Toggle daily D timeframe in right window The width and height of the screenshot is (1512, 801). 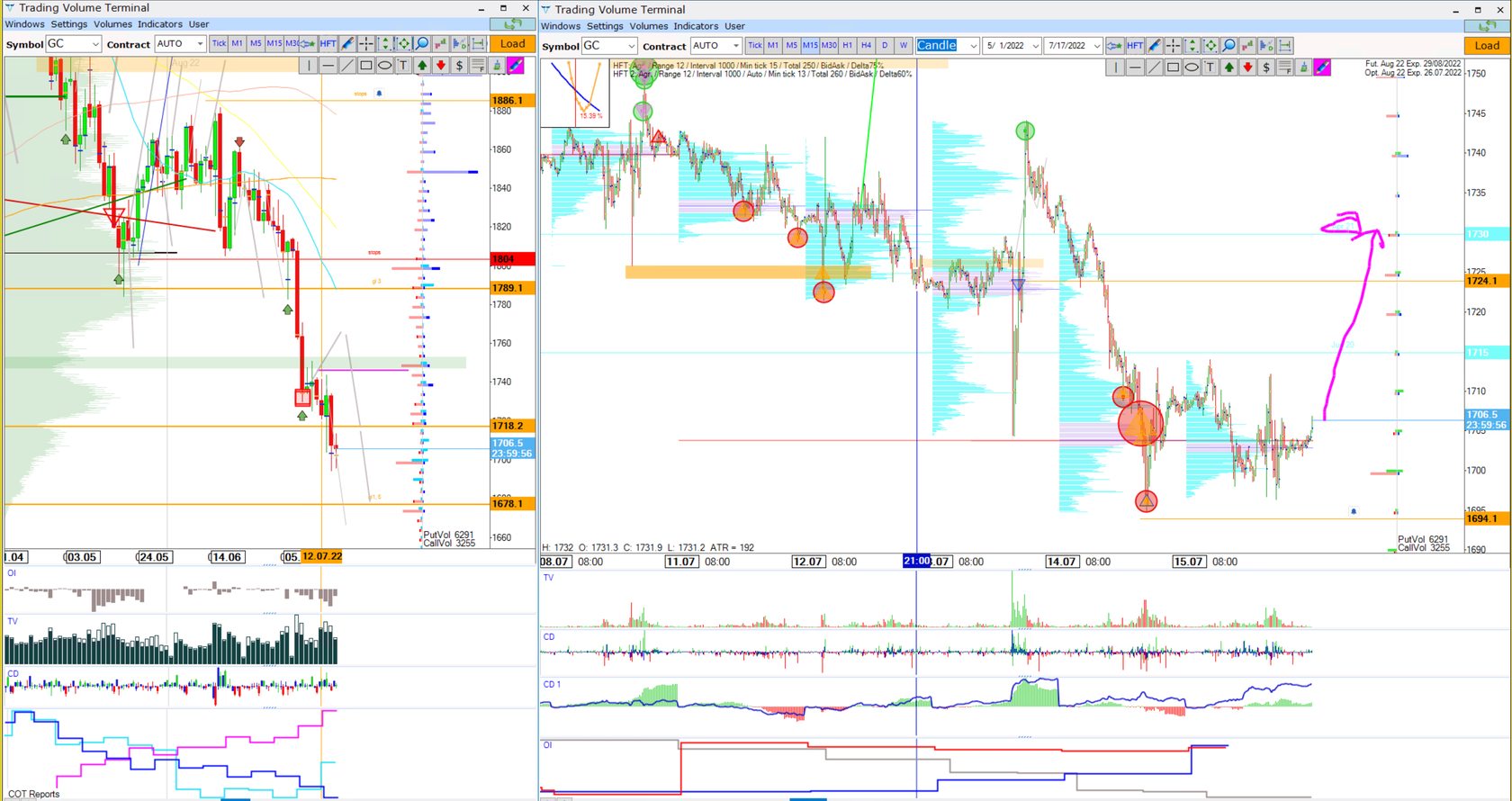885,45
